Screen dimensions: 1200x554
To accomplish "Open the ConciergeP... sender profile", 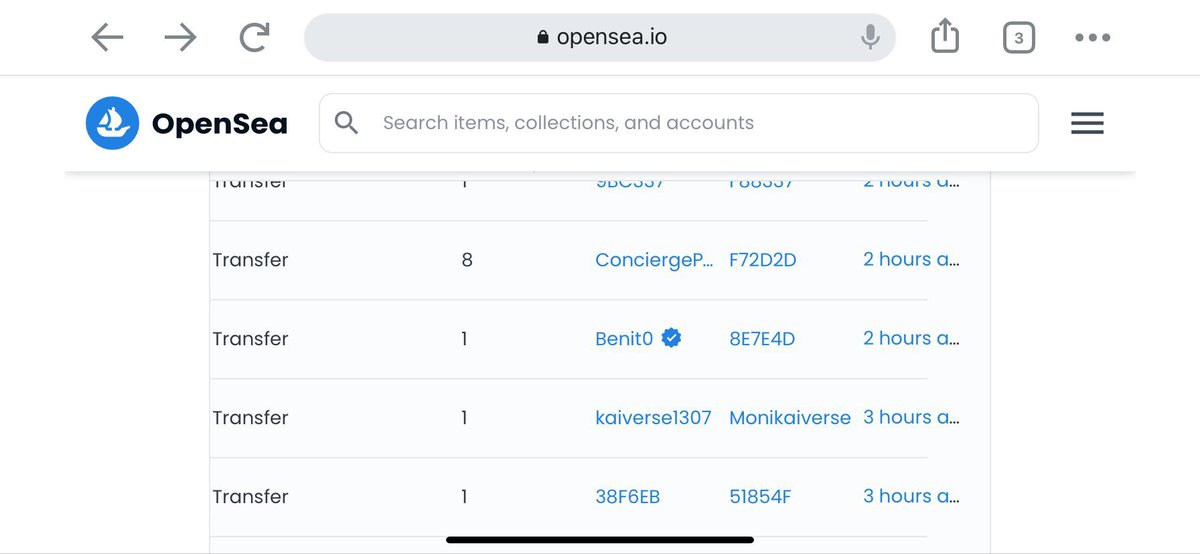I will pyautogui.click(x=654, y=260).
